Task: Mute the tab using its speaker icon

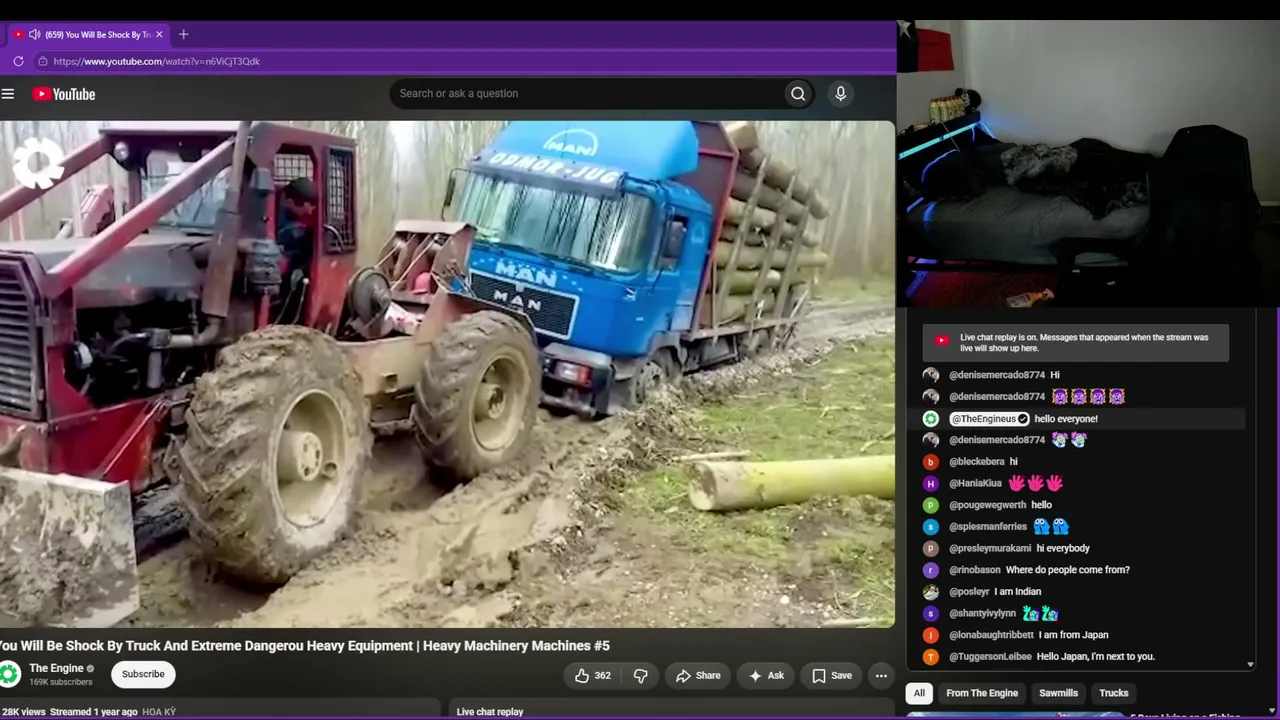Action: pyautogui.click(x=34, y=34)
